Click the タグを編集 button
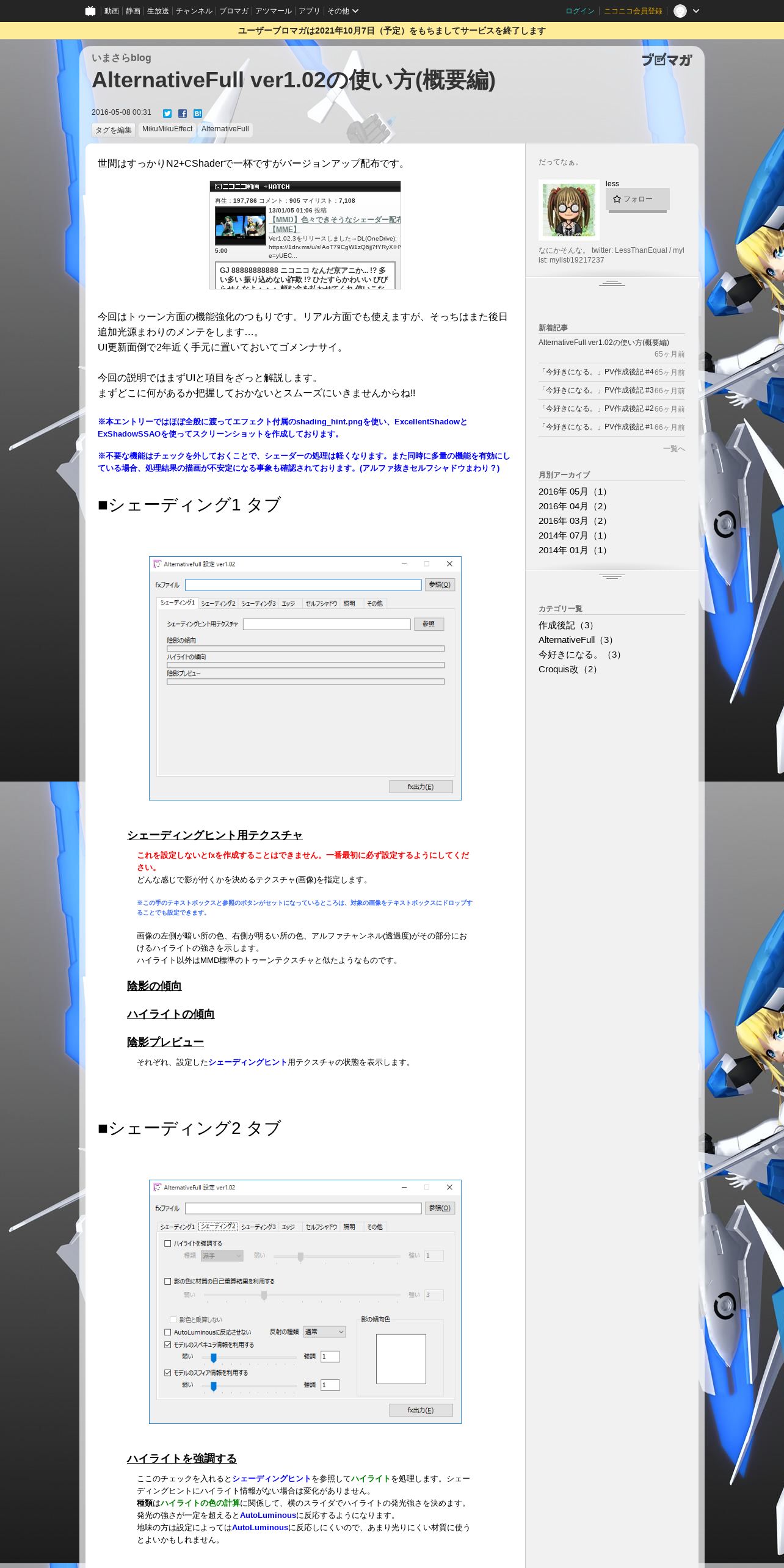Image resolution: width=784 pixels, height=1568 pixels. tap(114, 130)
